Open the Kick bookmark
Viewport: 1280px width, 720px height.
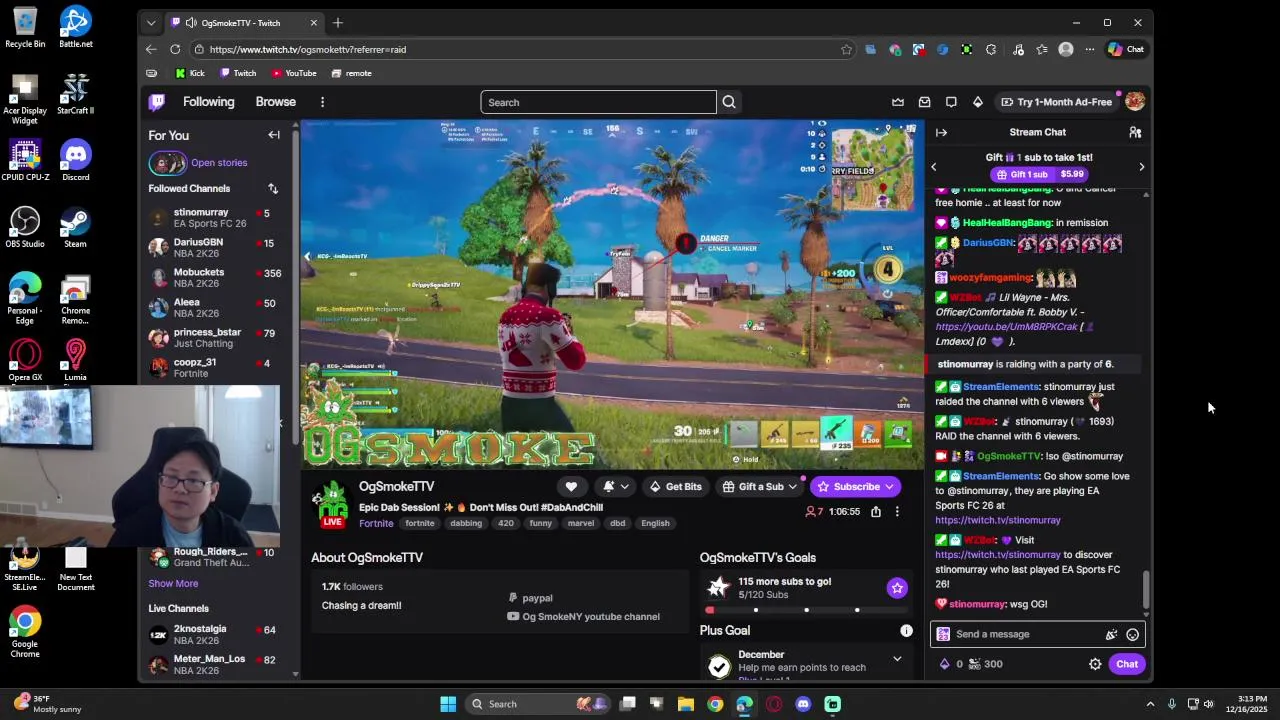tap(190, 73)
